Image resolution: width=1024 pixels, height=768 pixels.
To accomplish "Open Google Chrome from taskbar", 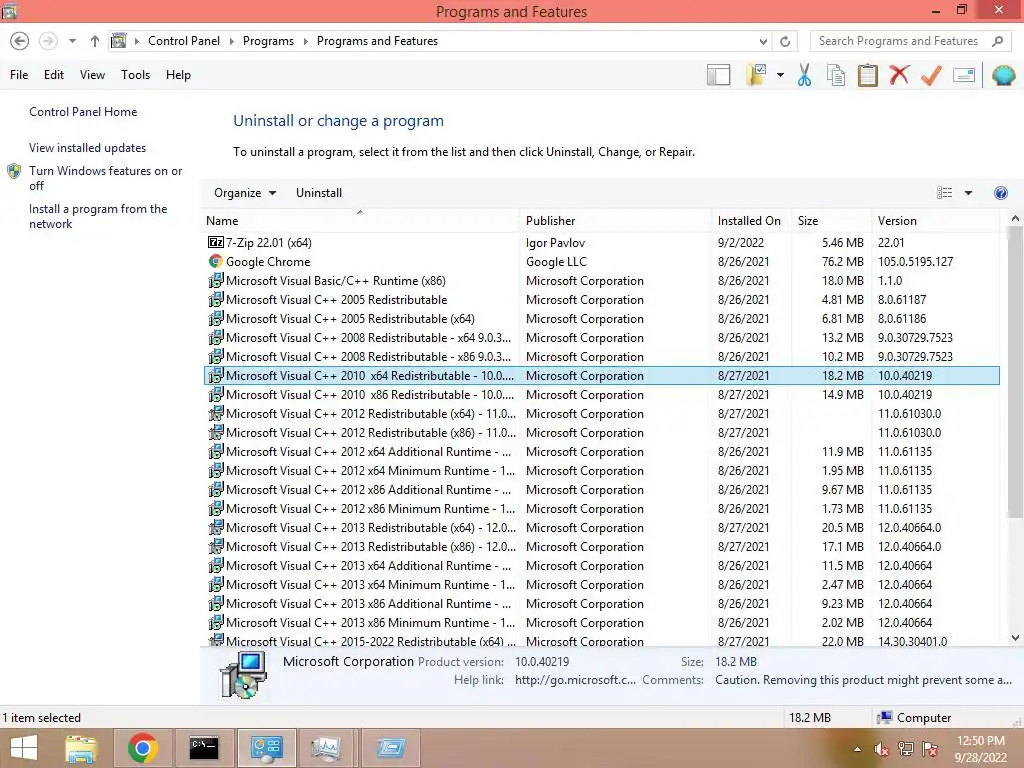I will click(x=142, y=748).
